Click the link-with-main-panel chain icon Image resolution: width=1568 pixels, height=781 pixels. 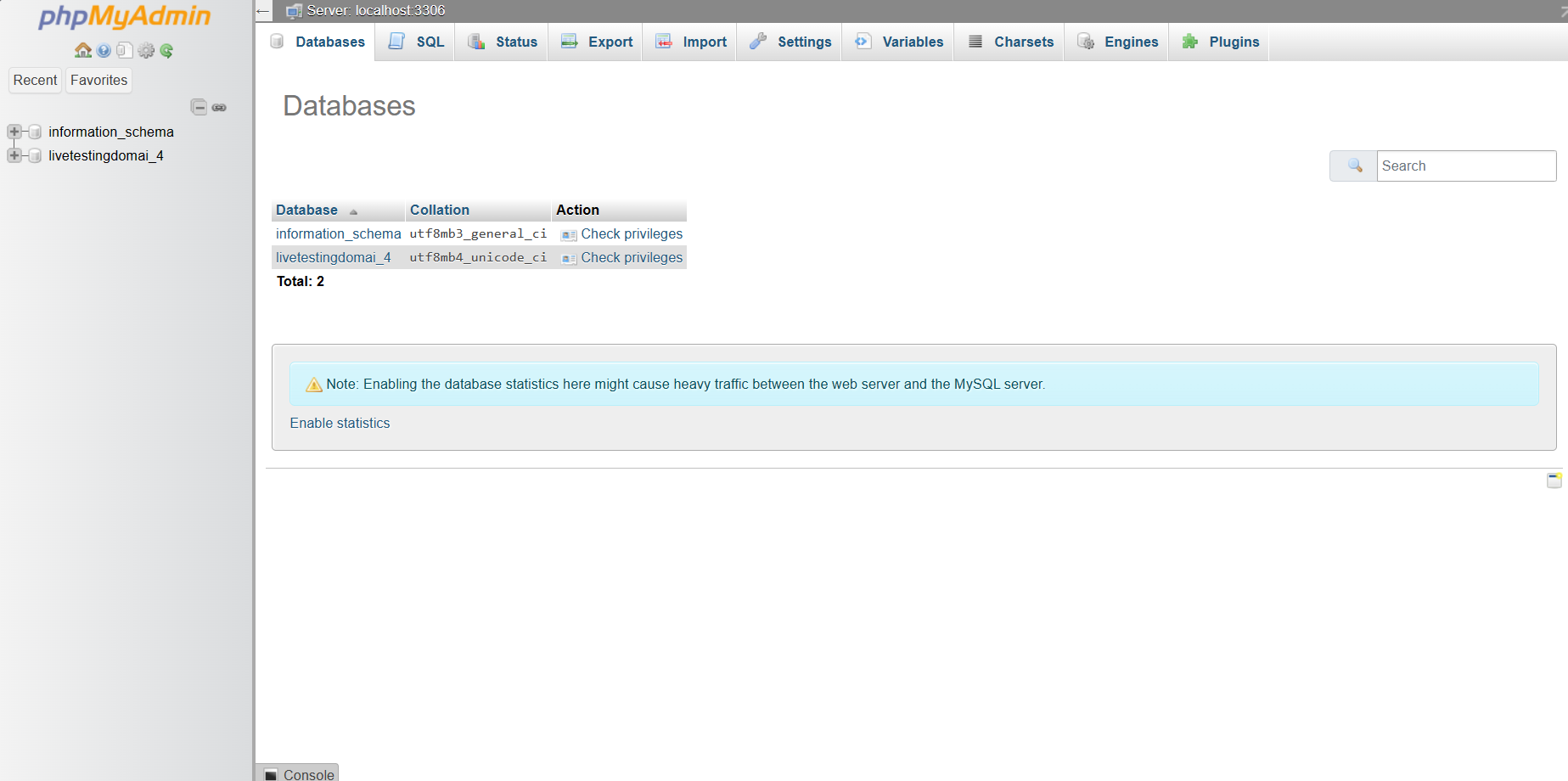[219, 107]
